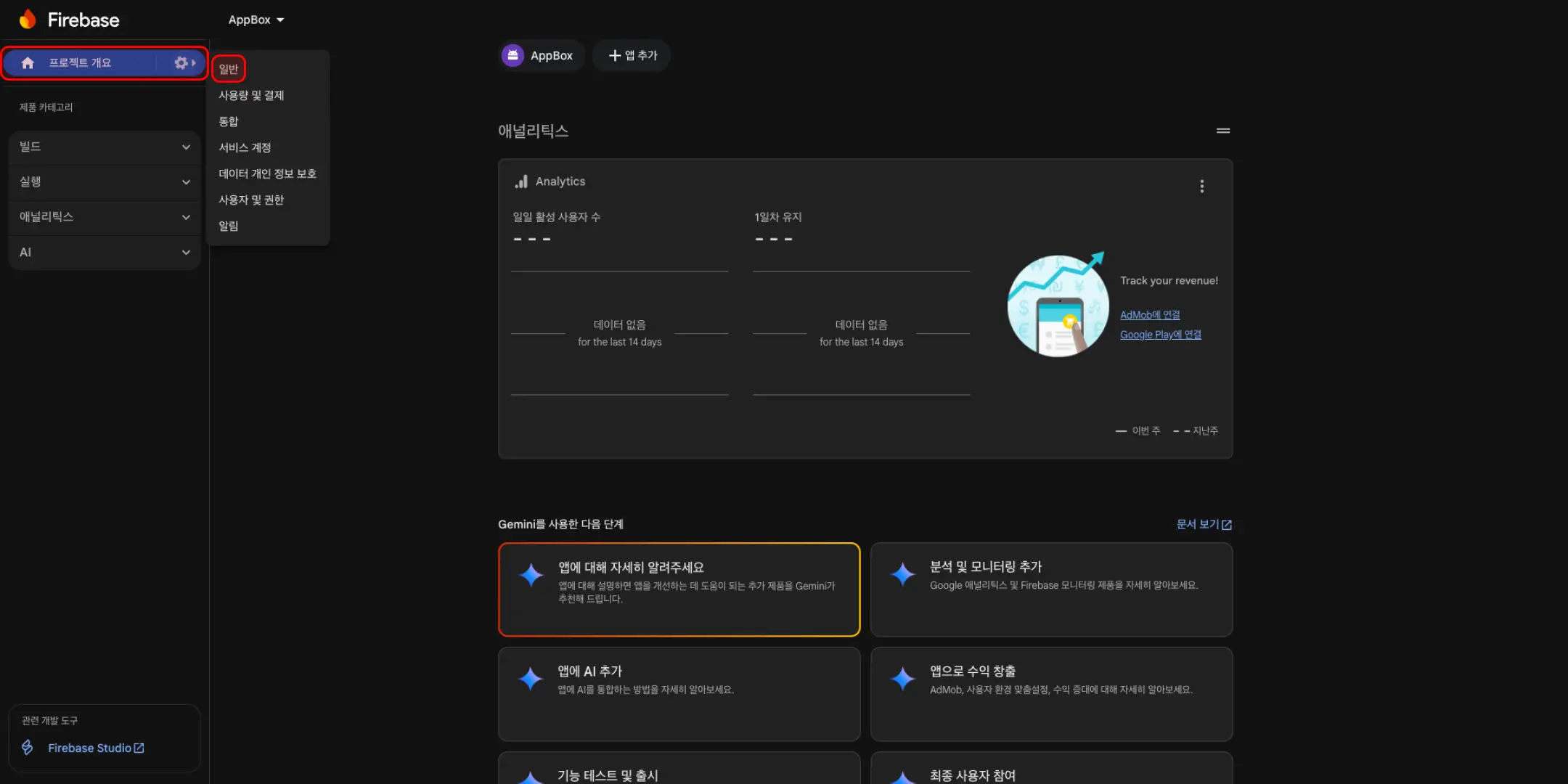This screenshot has width=1568, height=784.
Task: Click the 이번 주 legend entry
Action: [x=1138, y=431]
